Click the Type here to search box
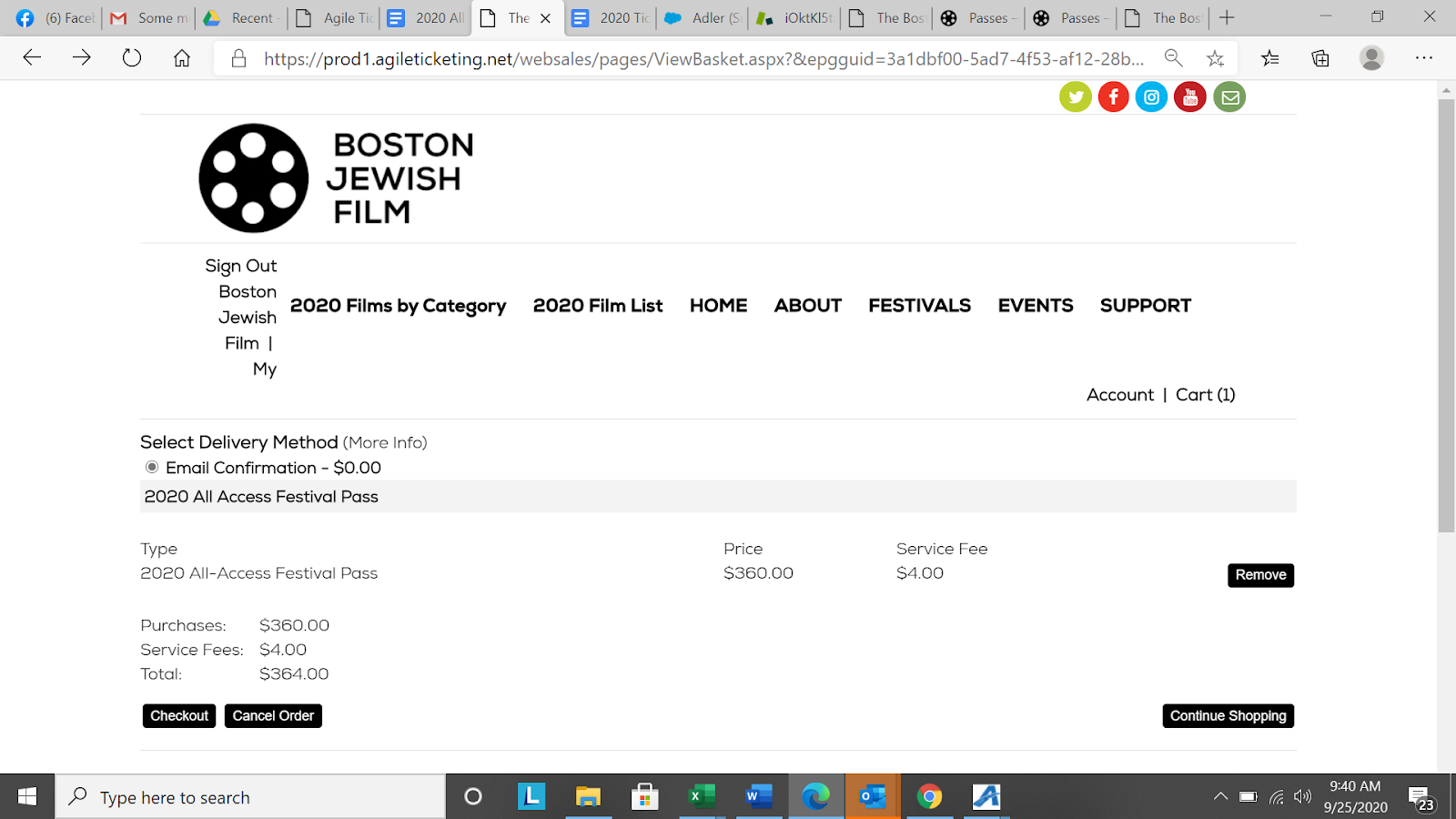The width and height of the screenshot is (1456, 819). click(x=250, y=797)
